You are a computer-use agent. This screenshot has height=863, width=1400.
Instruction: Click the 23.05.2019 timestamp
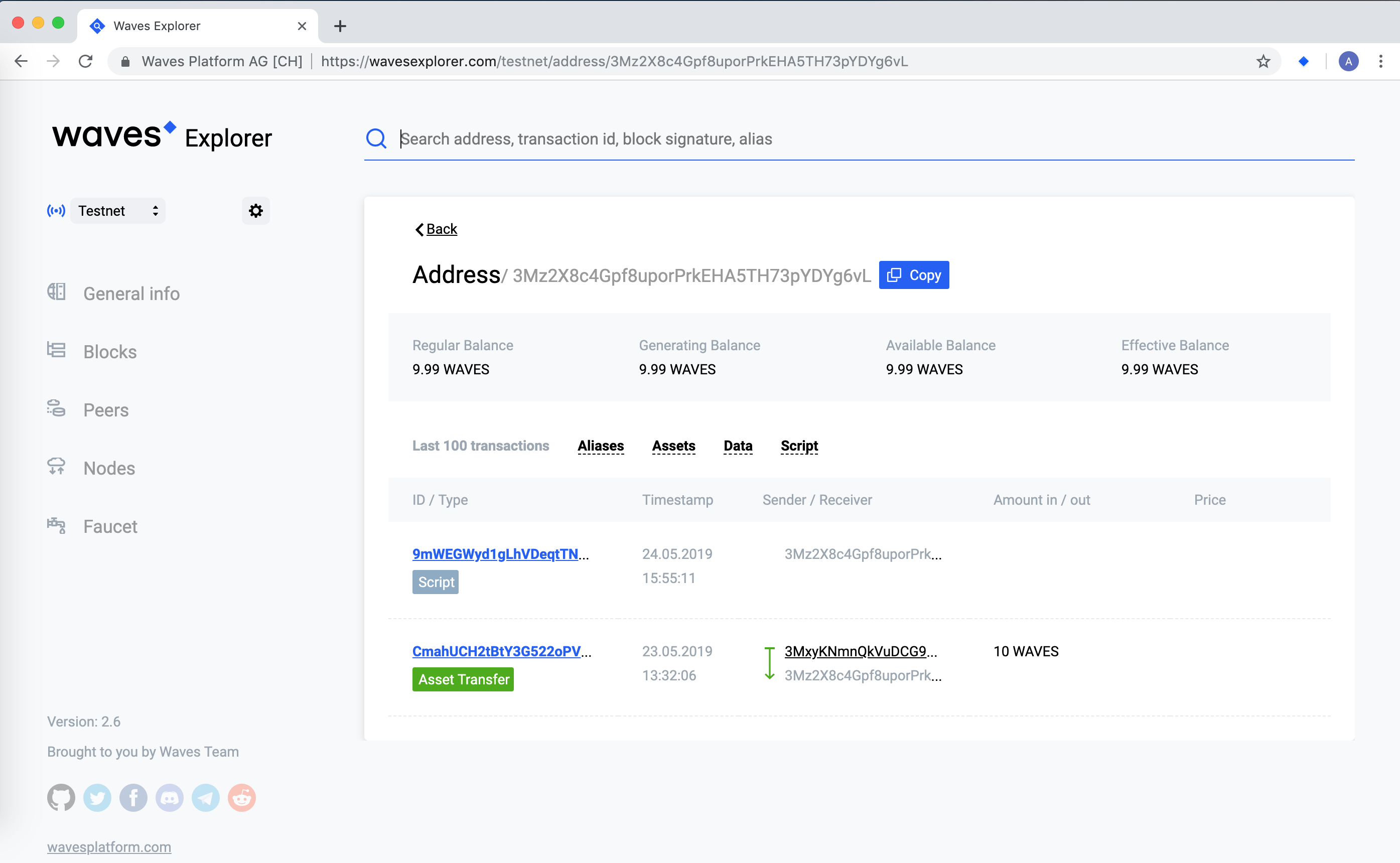tap(677, 651)
